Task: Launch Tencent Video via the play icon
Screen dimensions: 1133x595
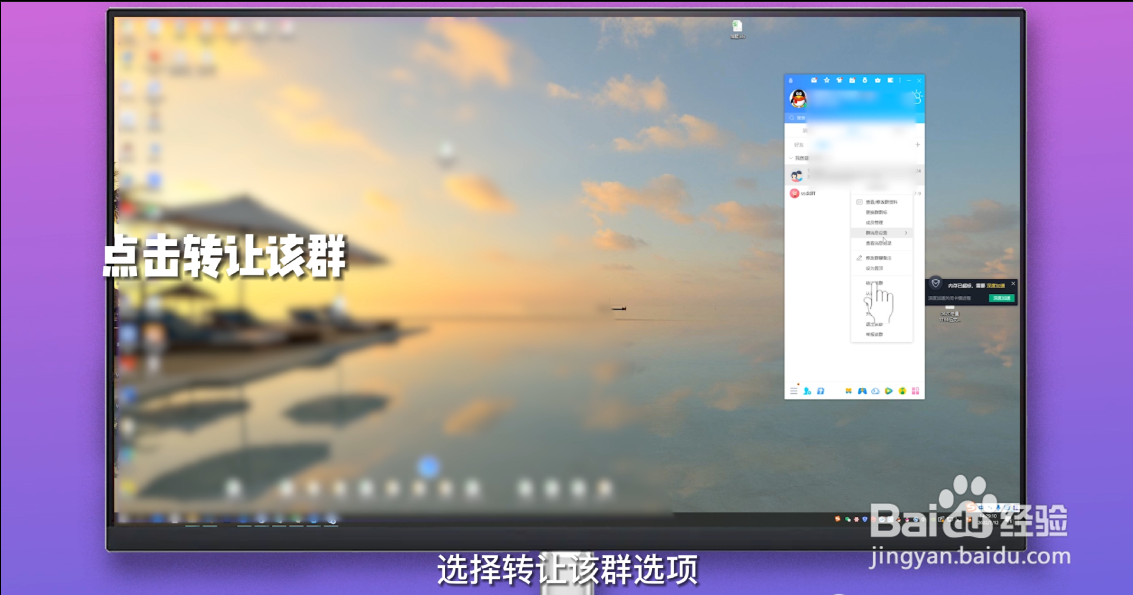Action: [x=889, y=391]
